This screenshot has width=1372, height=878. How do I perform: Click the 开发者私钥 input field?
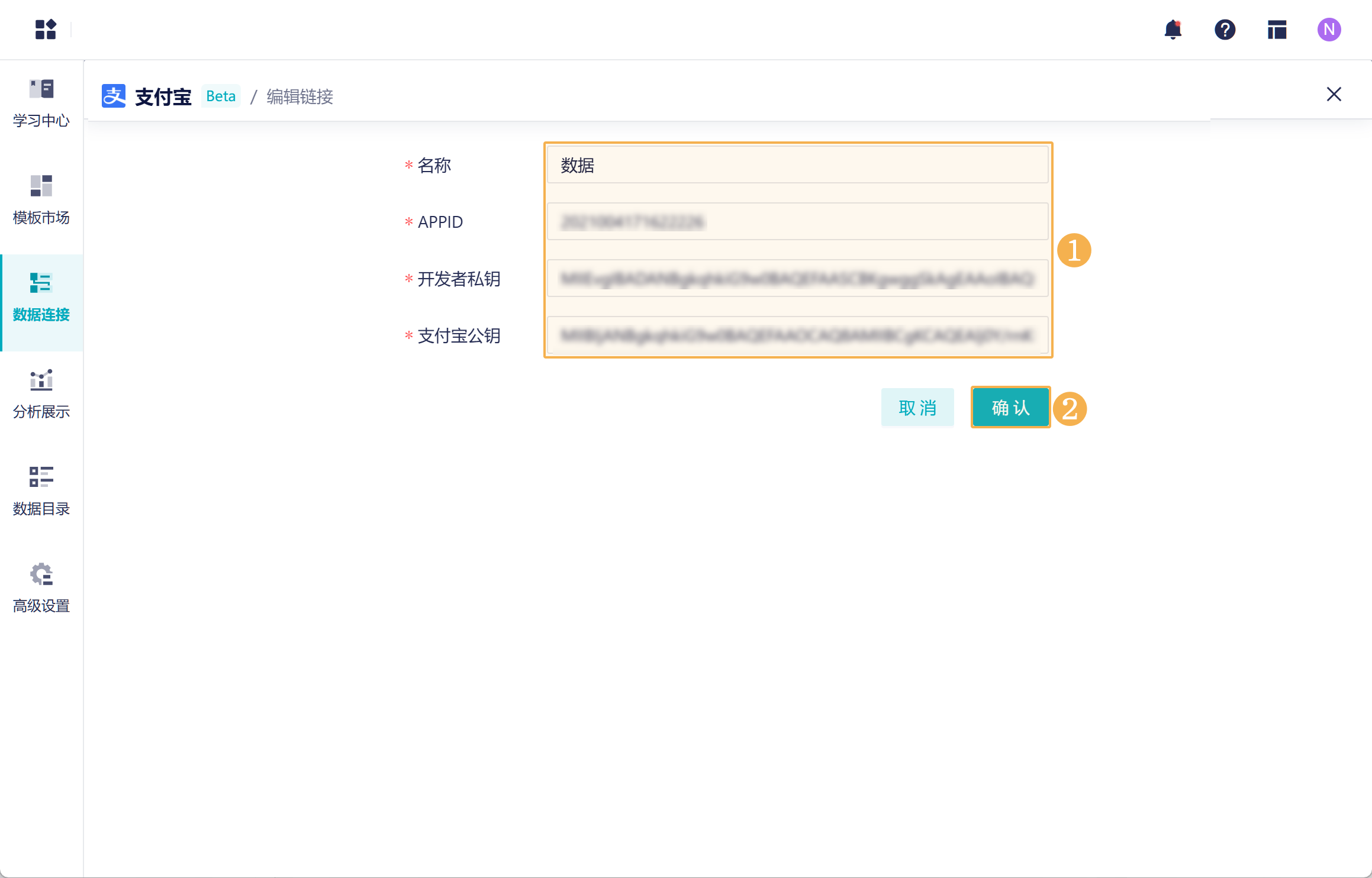click(x=797, y=279)
